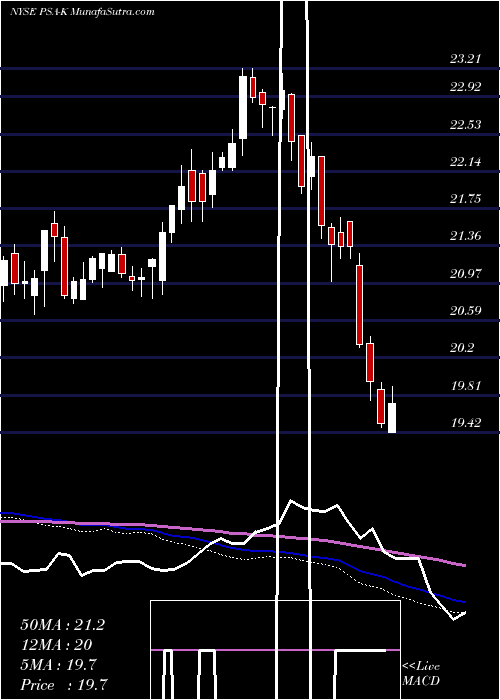Click the last white candlestick near 19.42

(392, 409)
